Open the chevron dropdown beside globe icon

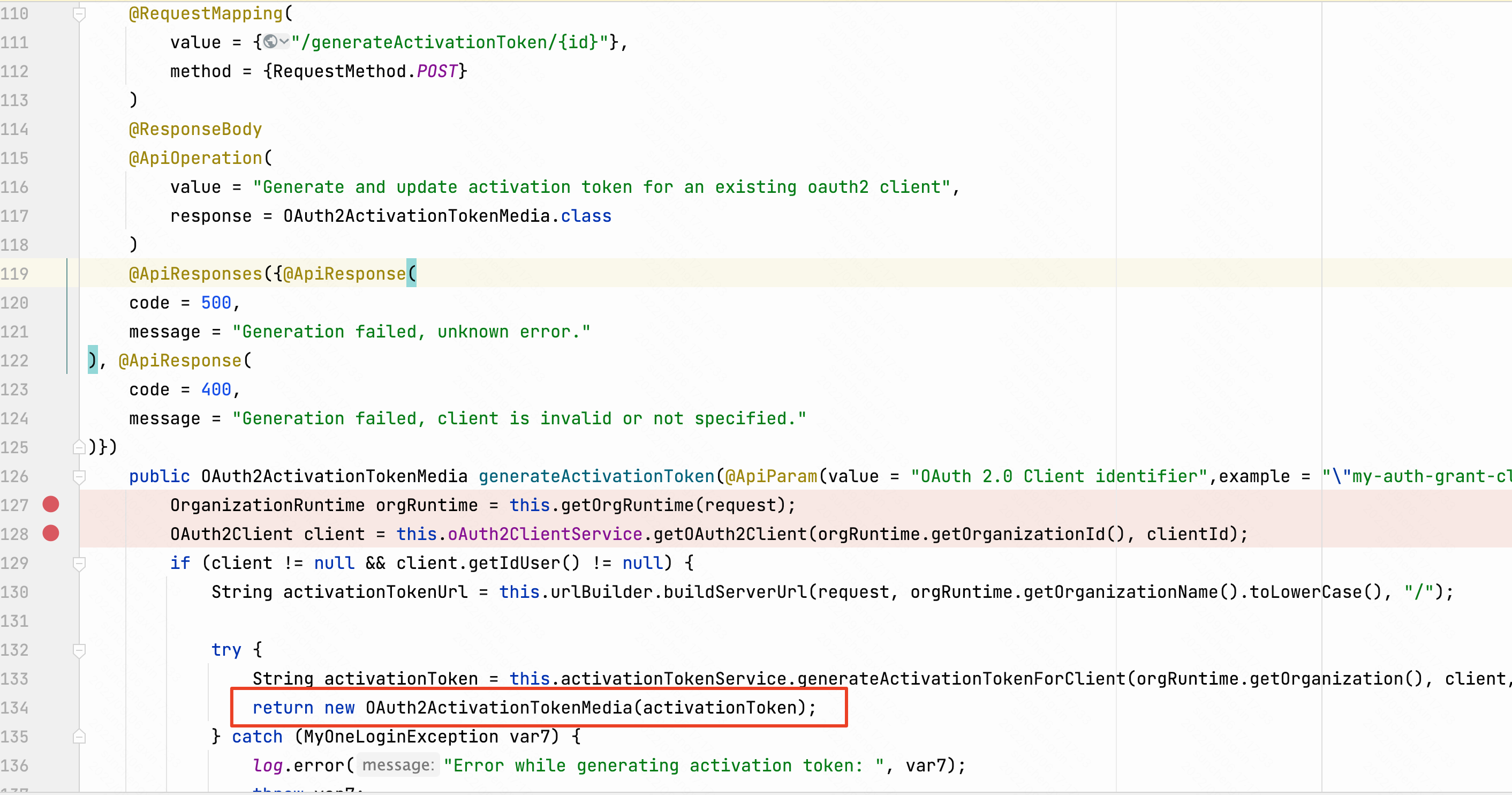click(284, 42)
